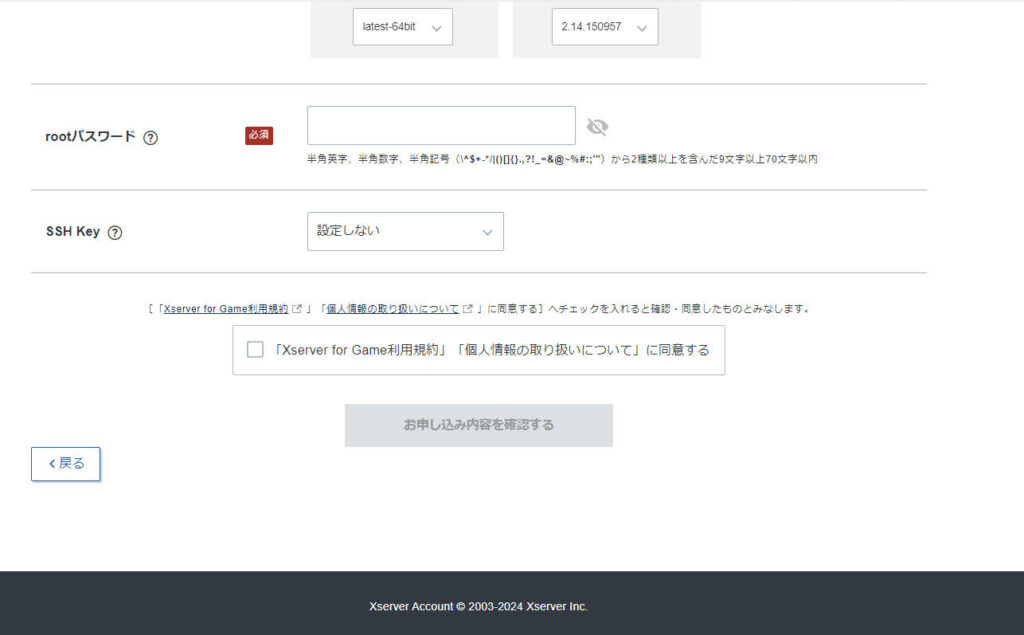Open the 個人情報の取り扱いについて link
Image resolution: width=1024 pixels, height=635 pixels.
point(393,309)
